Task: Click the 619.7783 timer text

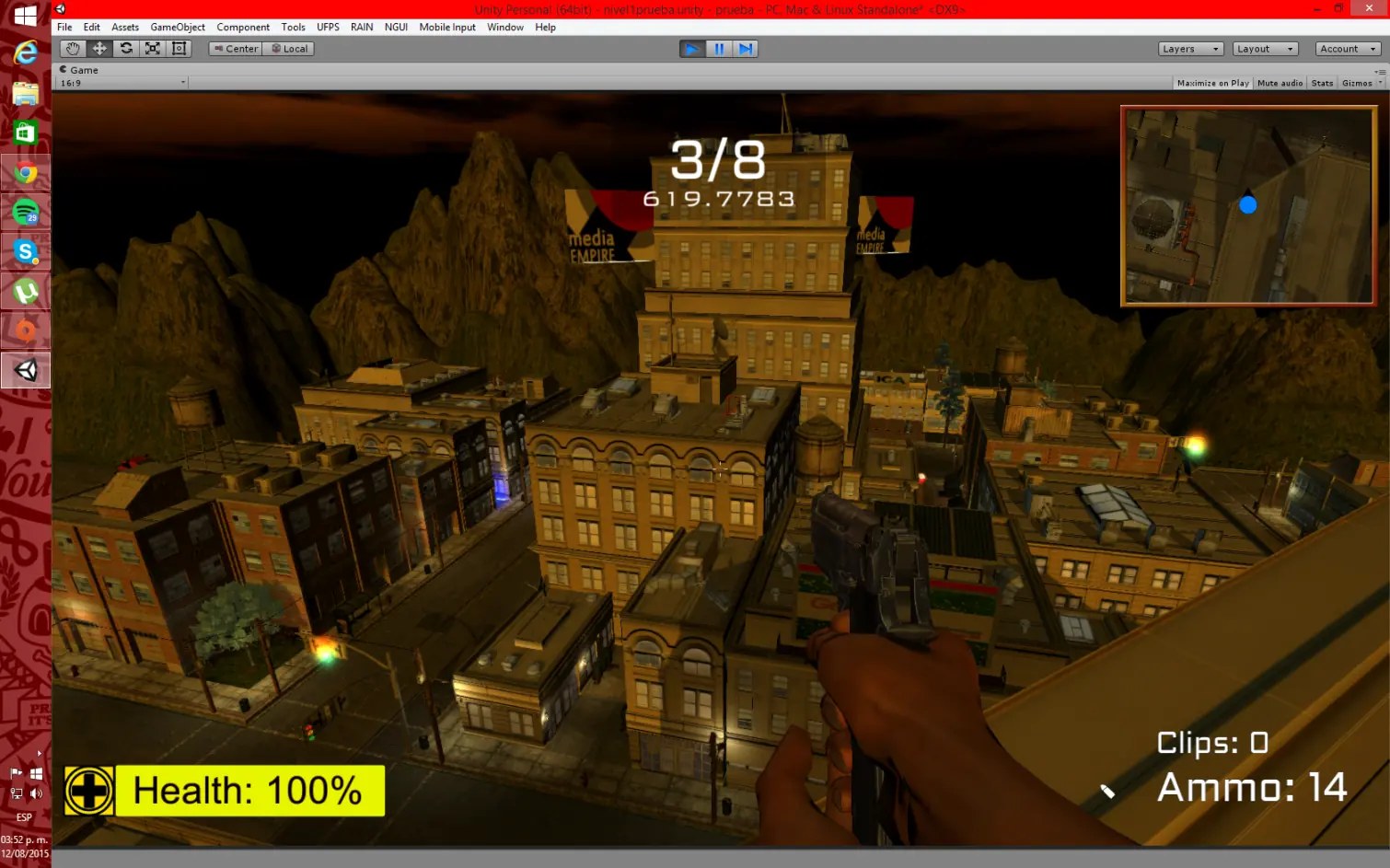Action: click(718, 199)
